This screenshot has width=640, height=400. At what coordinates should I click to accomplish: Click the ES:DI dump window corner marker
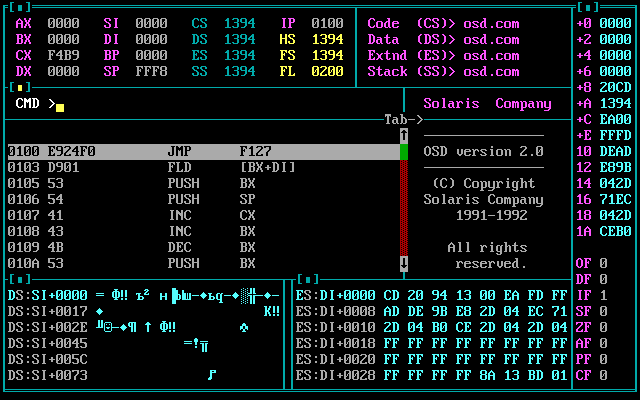tap(311, 279)
